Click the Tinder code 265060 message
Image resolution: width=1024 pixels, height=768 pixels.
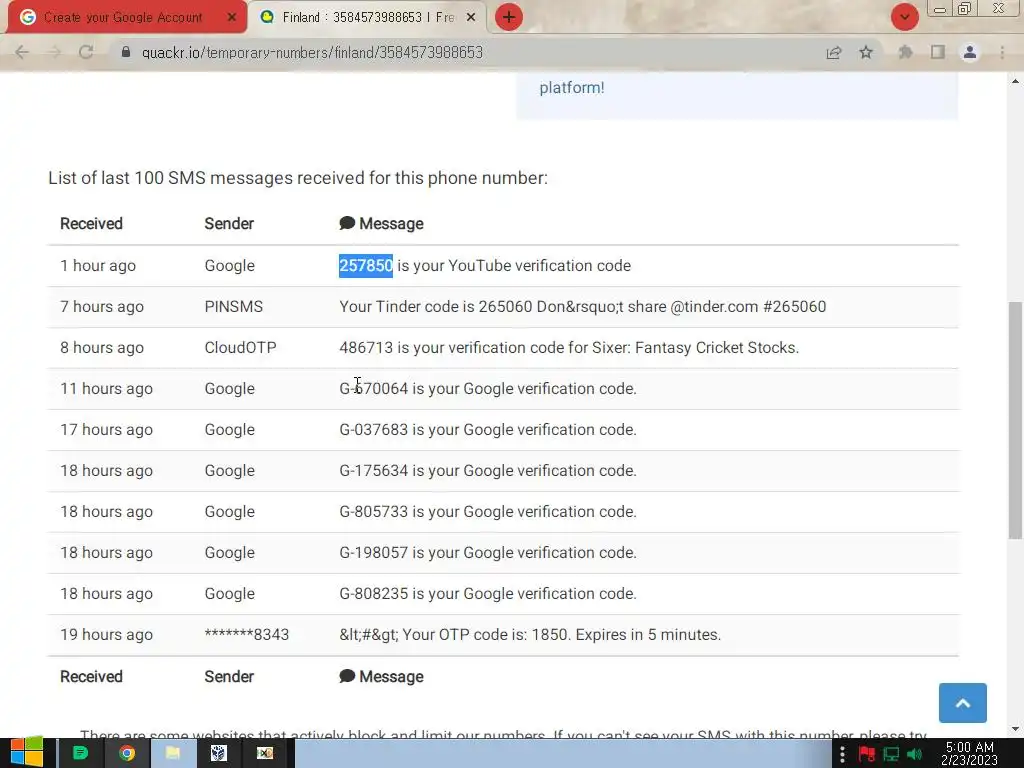pos(583,306)
